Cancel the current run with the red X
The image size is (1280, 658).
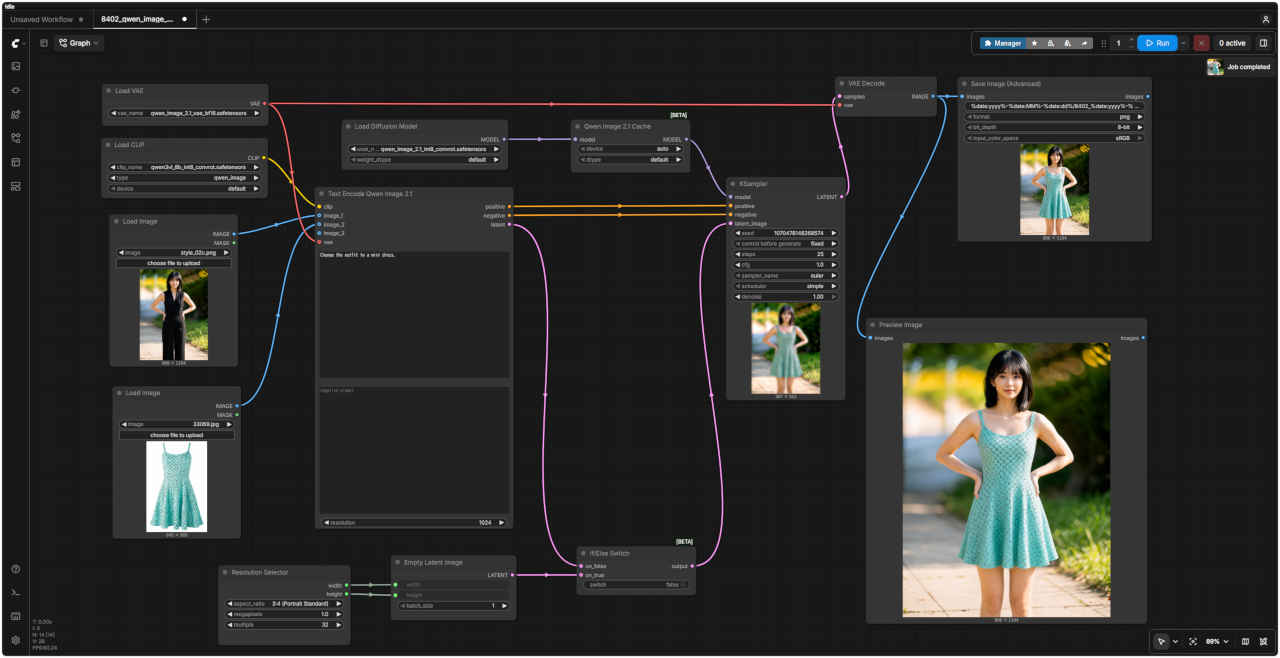click(x=1201, y=43)
